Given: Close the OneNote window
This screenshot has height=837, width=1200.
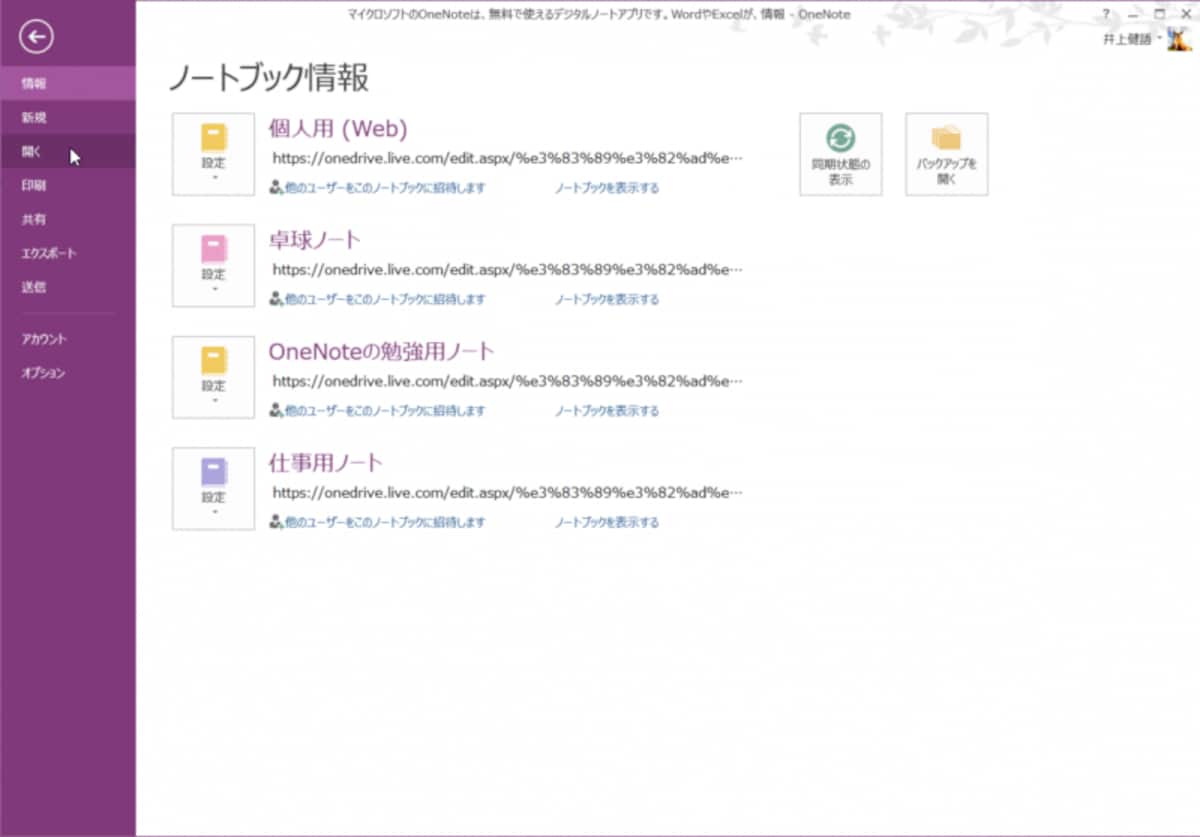Looking at the screenshot, I should pos(1185,14).
